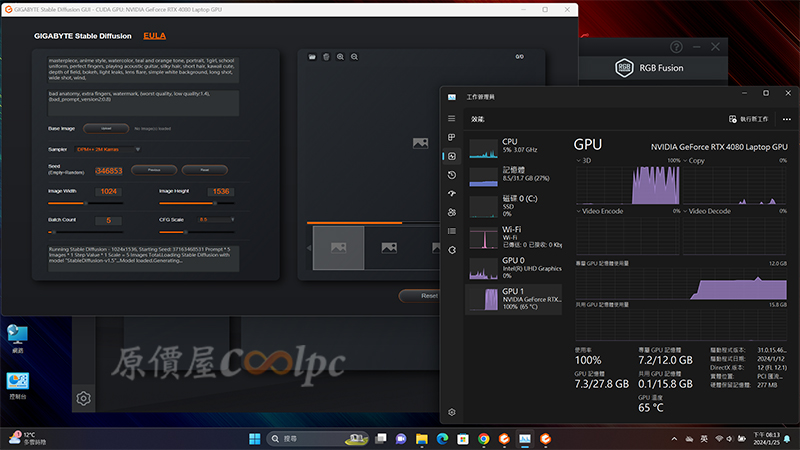Open Task Manager settings gear
The image size is (800, 450).
pyautogui.click(x=452, y=412)
